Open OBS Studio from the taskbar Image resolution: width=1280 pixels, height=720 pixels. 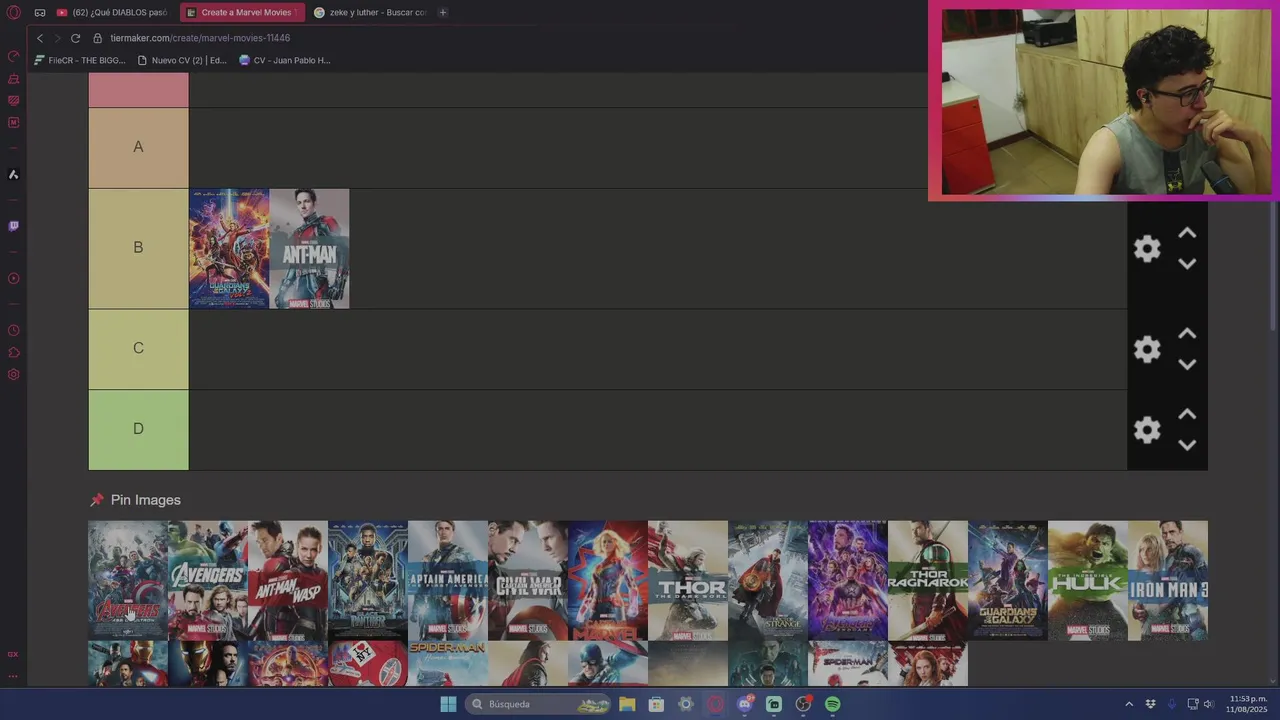coord(803,704)
